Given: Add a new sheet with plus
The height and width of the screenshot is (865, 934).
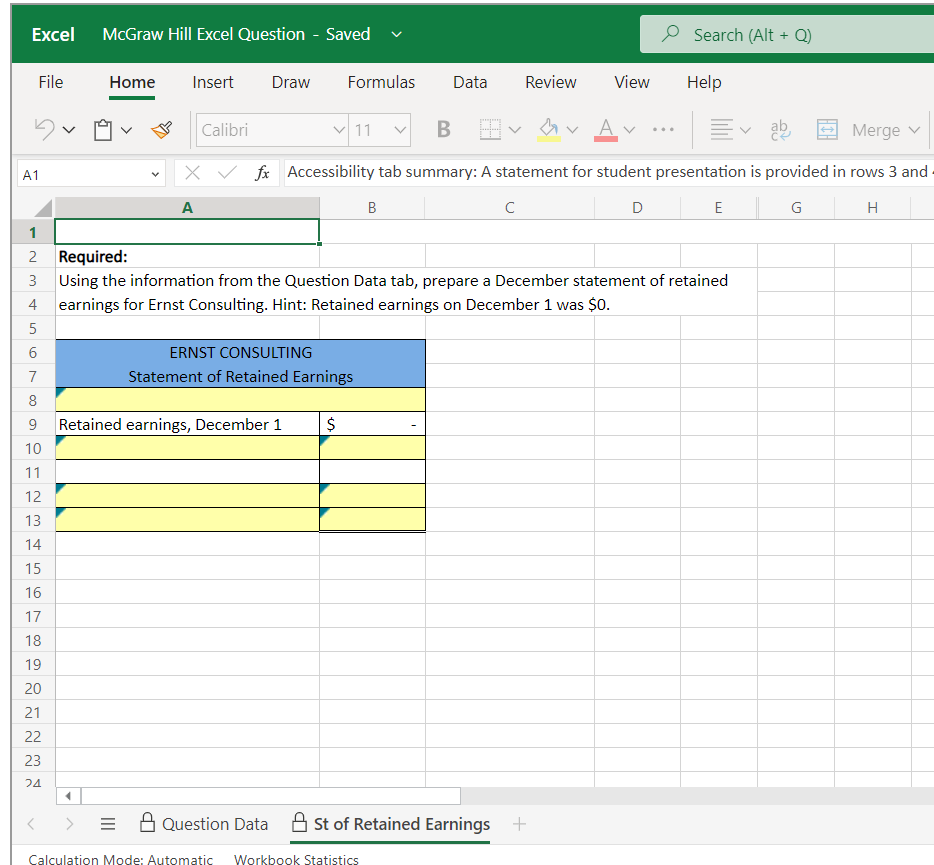Looking at the screenshot, I should coord(518,824).
